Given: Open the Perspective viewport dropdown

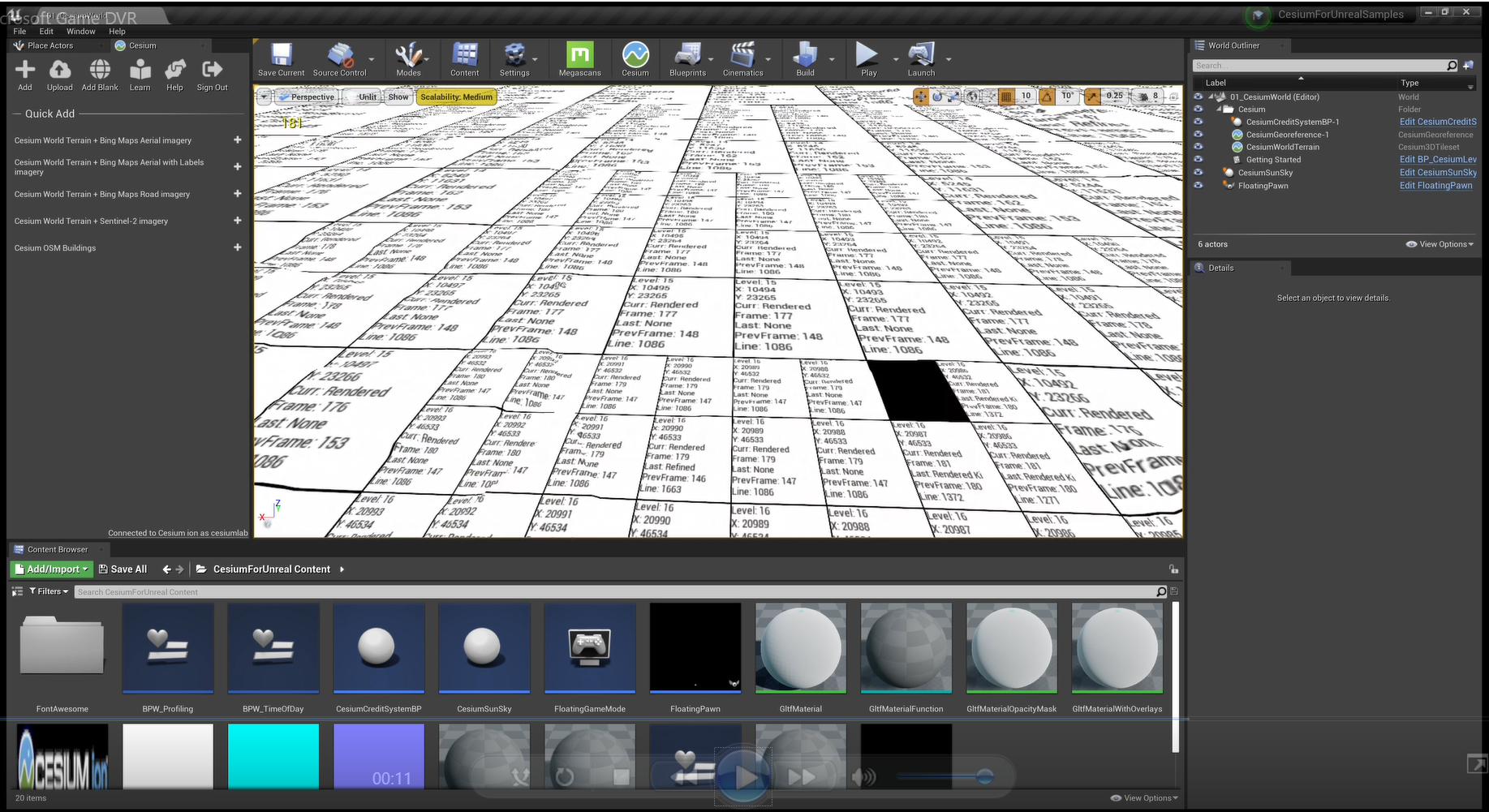Looking at the screenshot, I should (308, 97).
